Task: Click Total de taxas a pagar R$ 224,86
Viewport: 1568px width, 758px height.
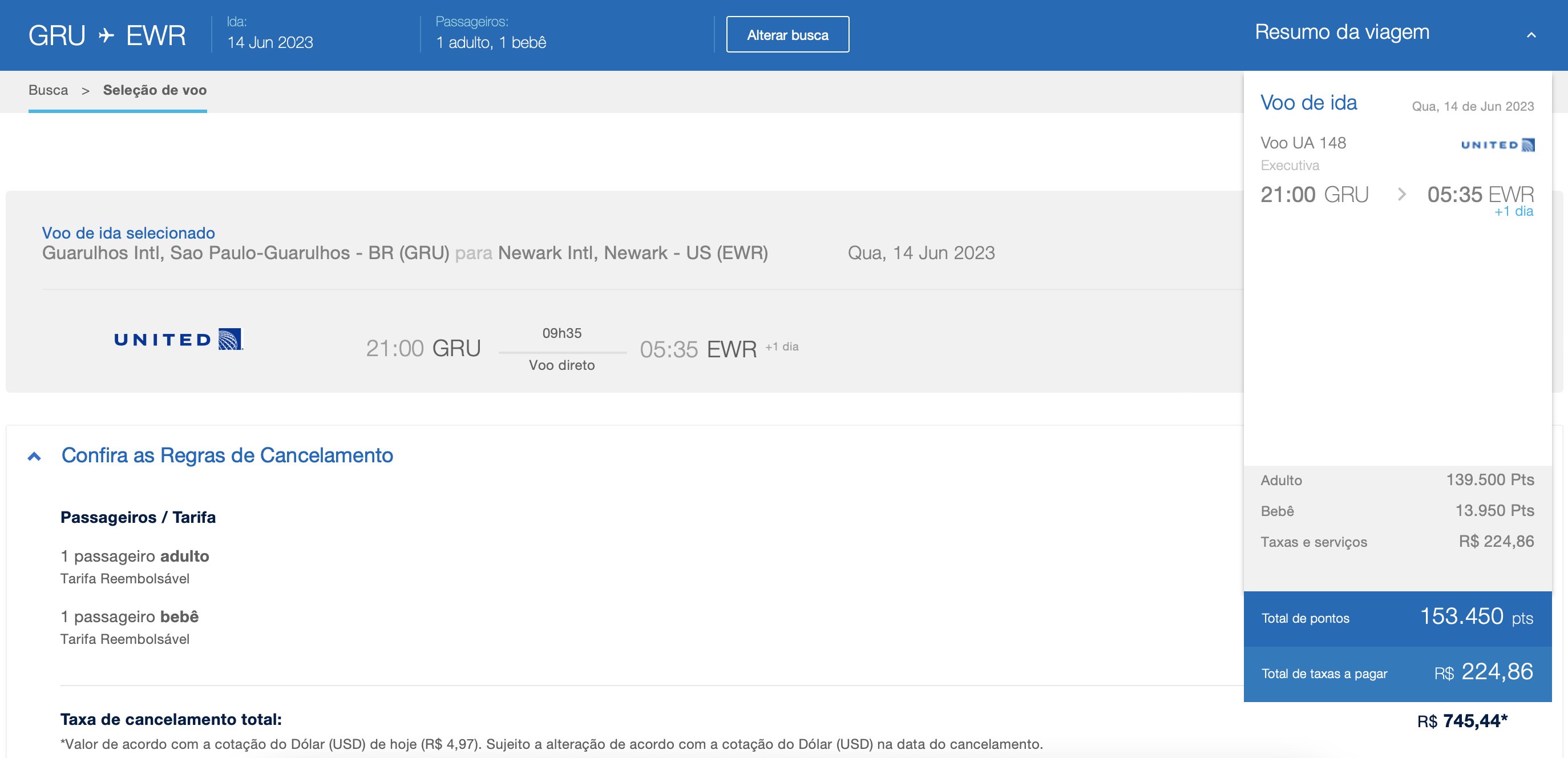Action: 1397,674
